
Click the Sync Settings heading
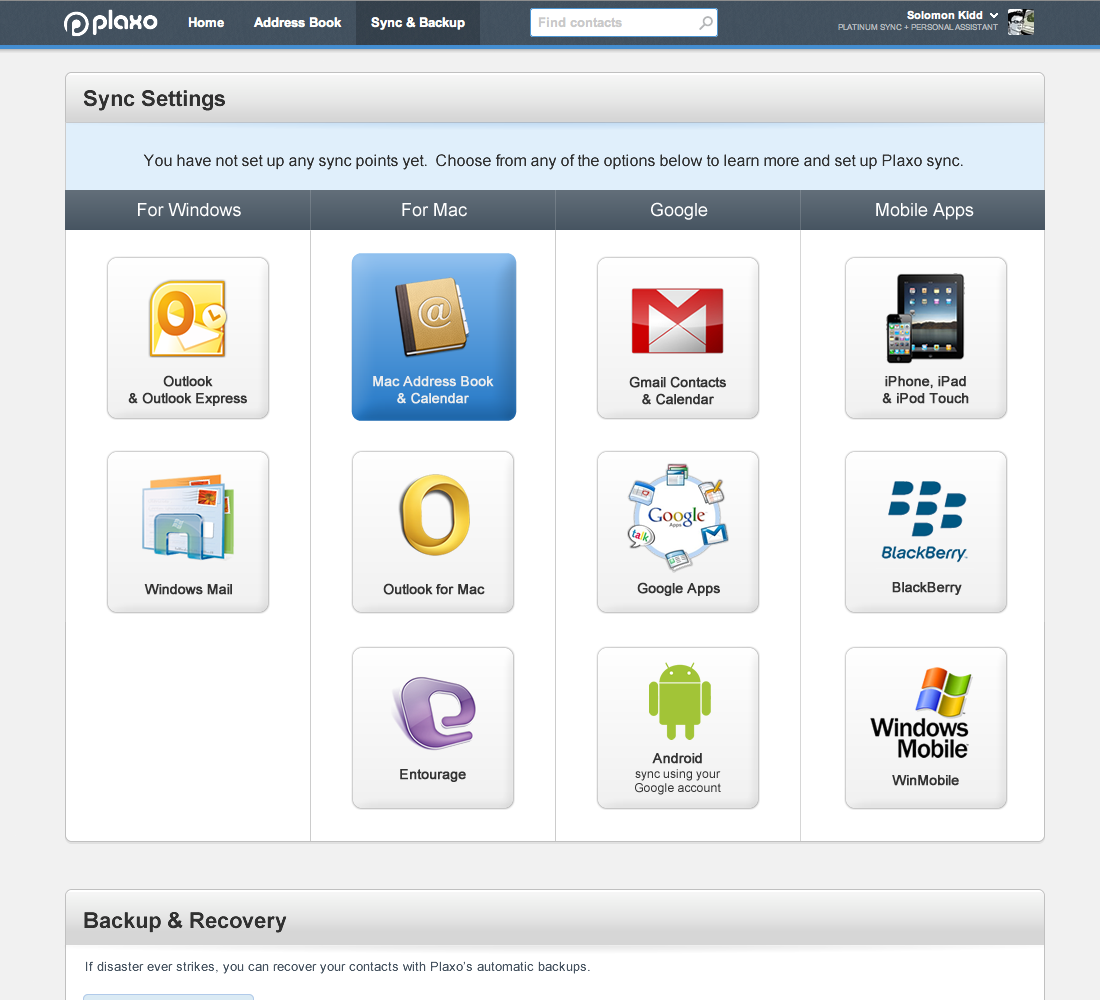pyautogui.click(x=154, y=98)
